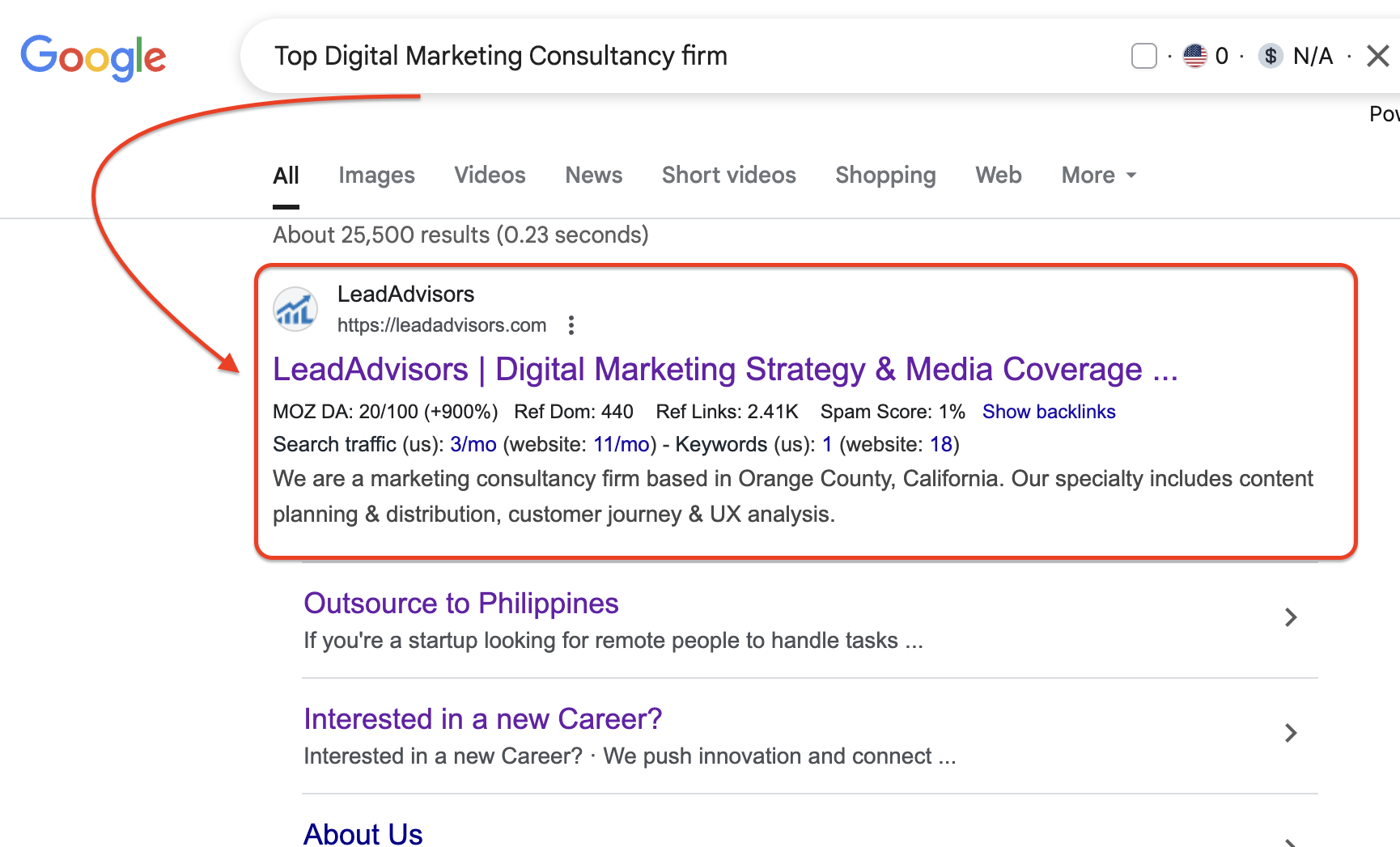Open the LeadAdvisors Digital Marketing Strategy result title

[x=725, y=370]
